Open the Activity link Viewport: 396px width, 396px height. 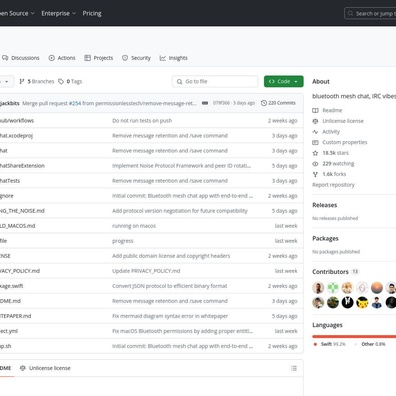point(331,132)
